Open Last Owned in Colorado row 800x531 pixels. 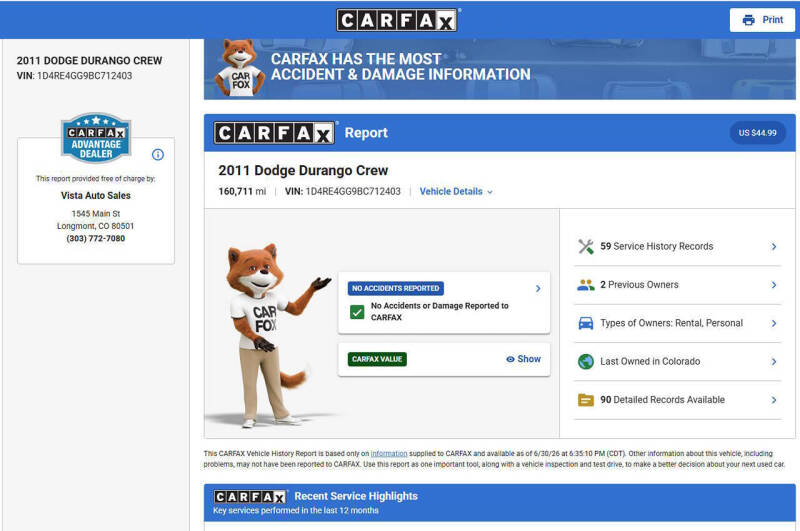click(677, 361)
